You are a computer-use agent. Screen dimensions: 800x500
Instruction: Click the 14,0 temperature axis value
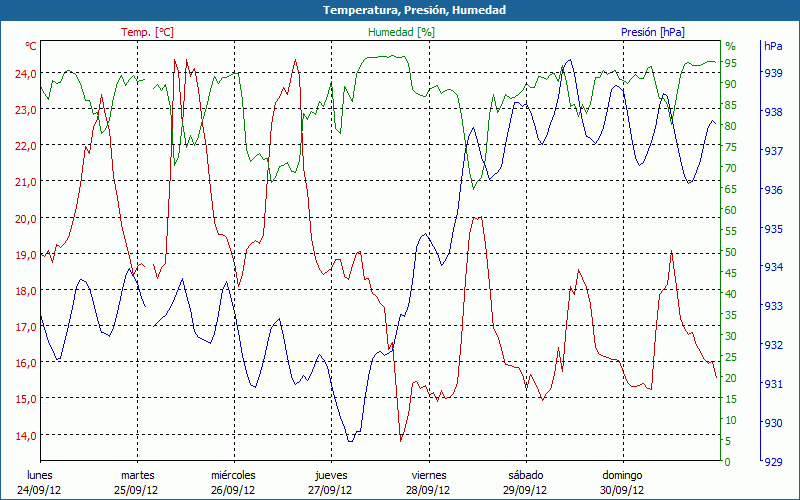(x=24, y=435)
